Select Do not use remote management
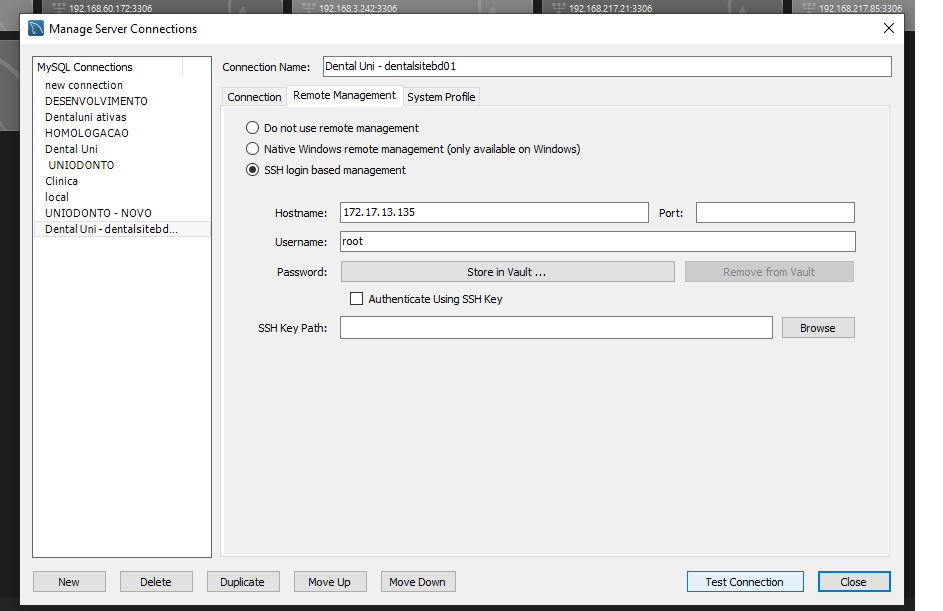 pos(253,128)
